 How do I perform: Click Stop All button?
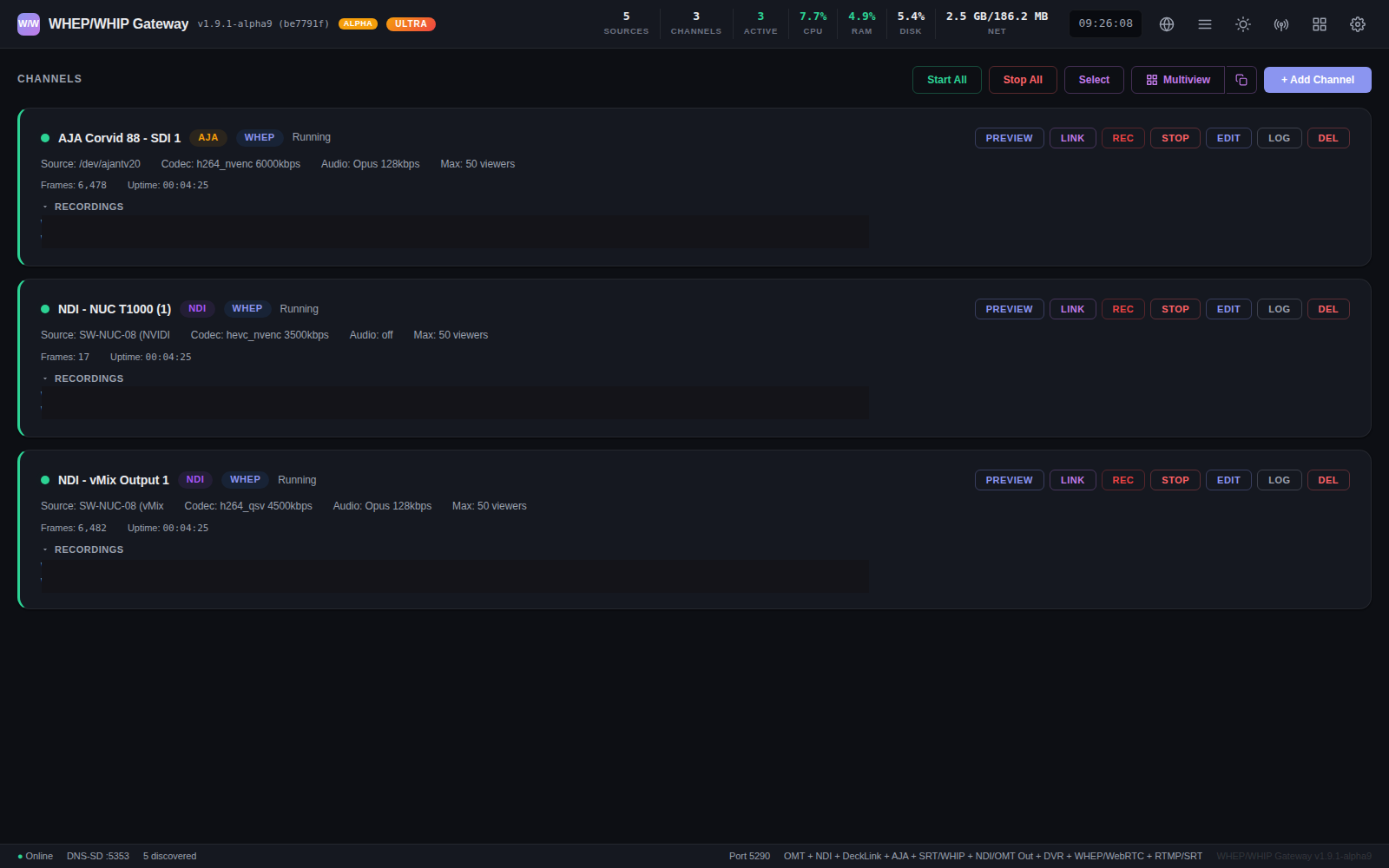(x=1023, y=80)
